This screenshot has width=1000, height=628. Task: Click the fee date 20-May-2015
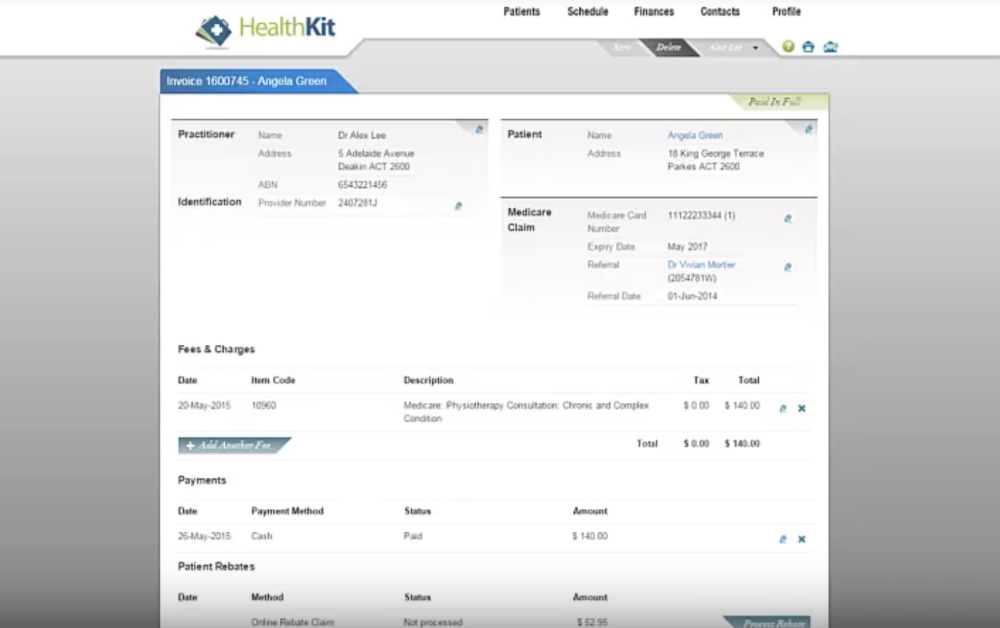(x=204, y=405)
